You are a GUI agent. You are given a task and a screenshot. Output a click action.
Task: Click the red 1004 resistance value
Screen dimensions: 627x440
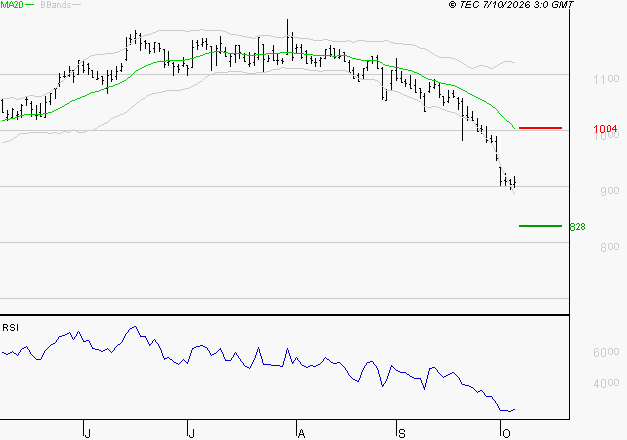pyautogui.click(x=605, y=129)
